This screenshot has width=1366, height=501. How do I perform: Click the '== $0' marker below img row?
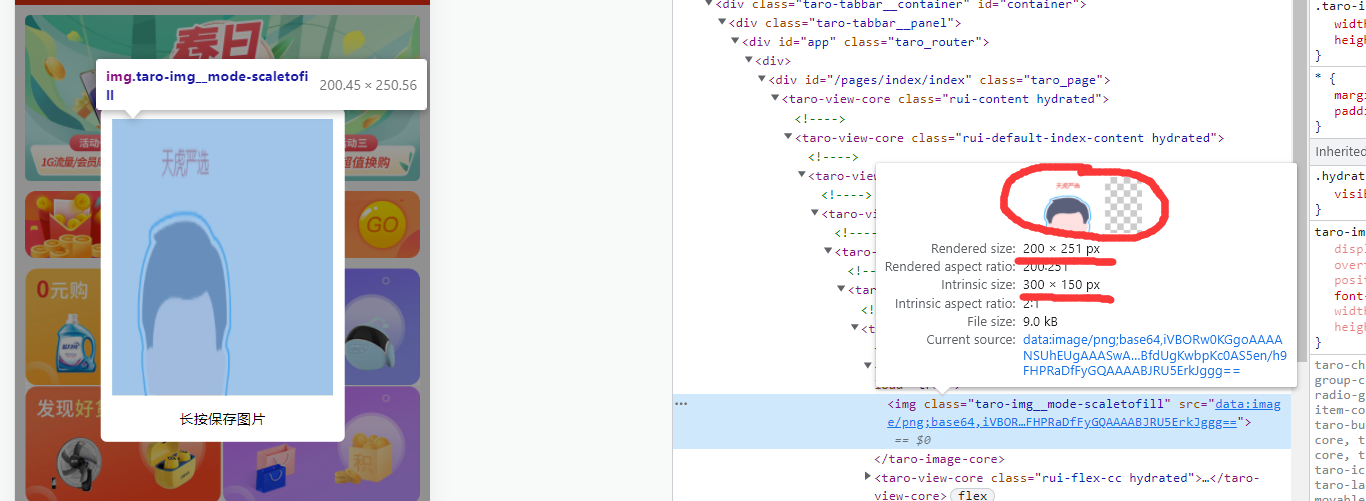click(913, 440)
